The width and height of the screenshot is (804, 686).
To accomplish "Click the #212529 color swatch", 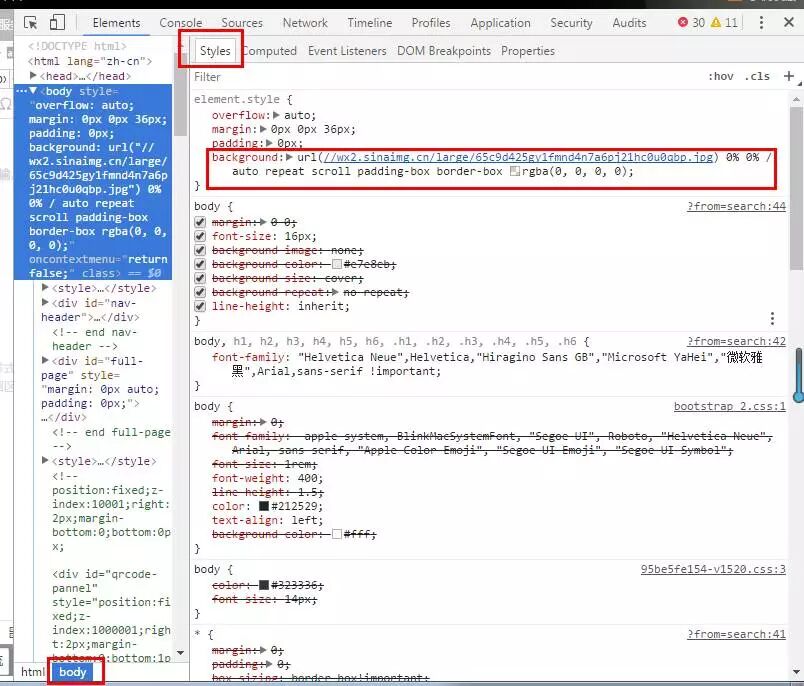I will 264,506.
